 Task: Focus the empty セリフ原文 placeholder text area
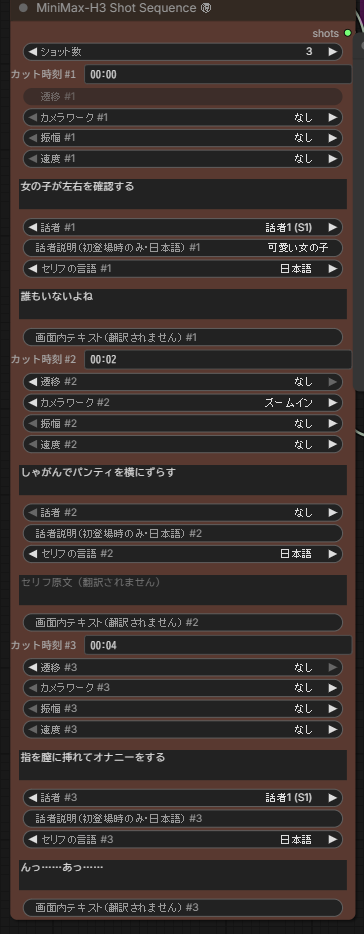(183, 590)
